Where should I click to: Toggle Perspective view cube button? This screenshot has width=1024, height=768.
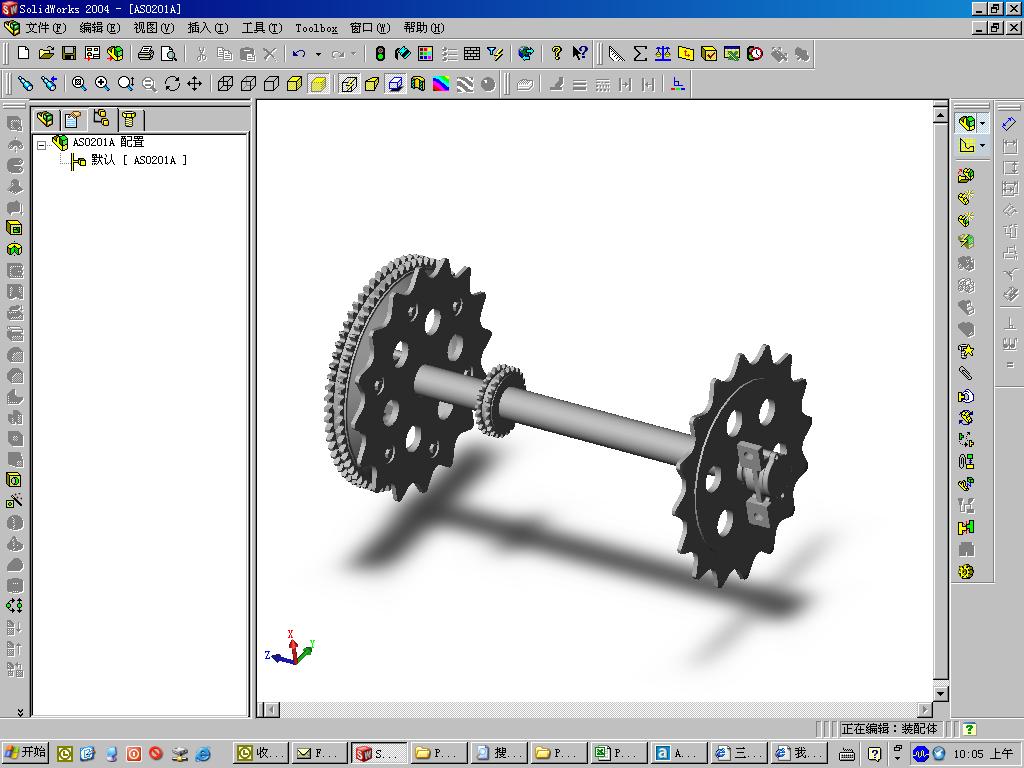pyautogui.click(x=372, y=84)
